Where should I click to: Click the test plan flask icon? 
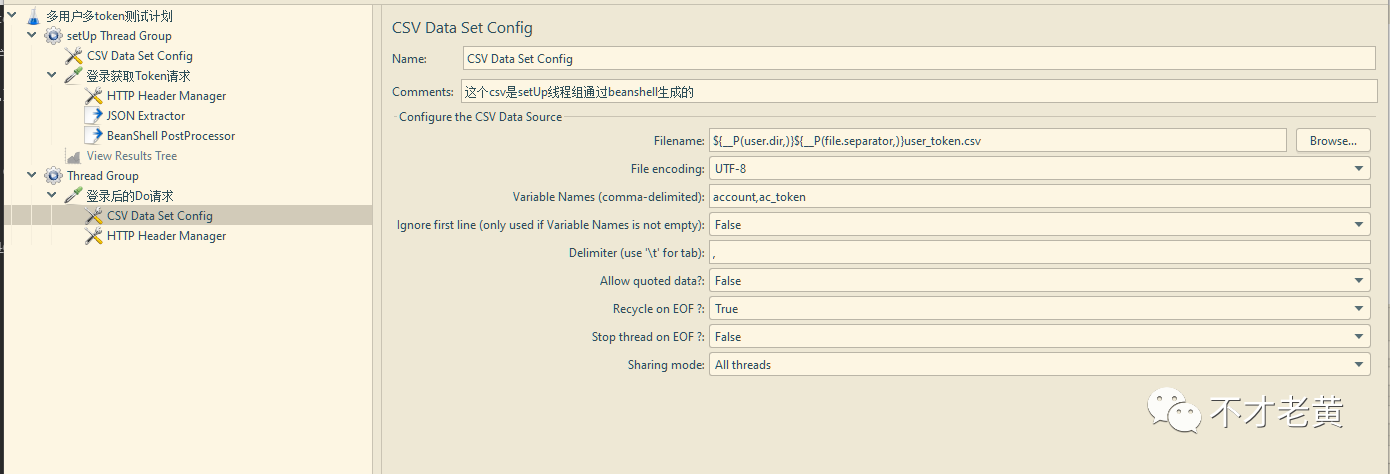point(33,16)
